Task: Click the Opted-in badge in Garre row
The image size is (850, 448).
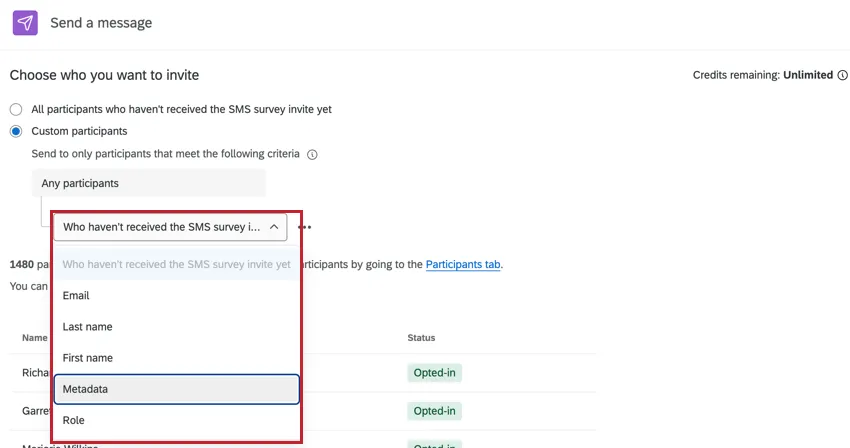Action: point(434,411)
